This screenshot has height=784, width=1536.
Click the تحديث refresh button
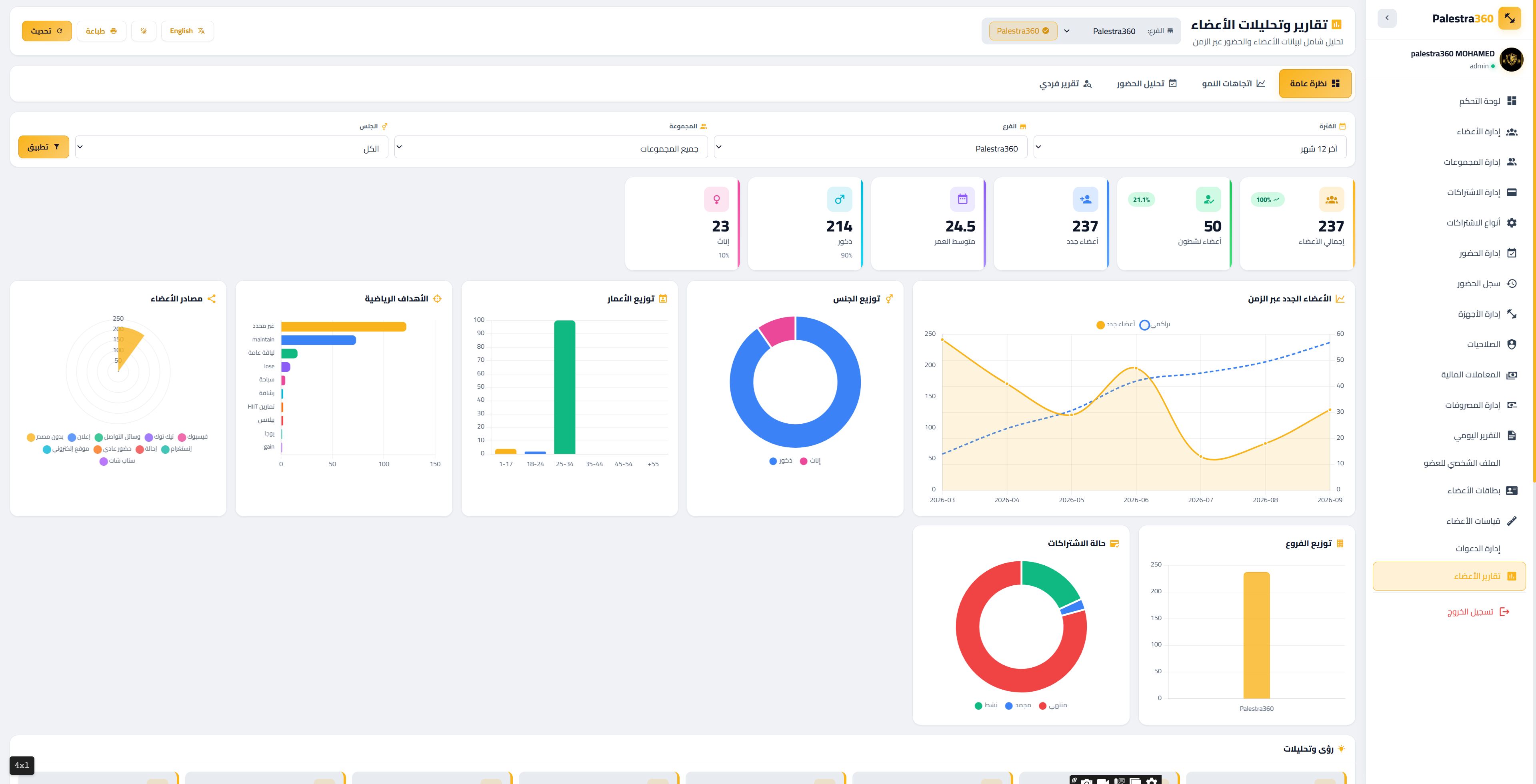click(x=47, y=31)
